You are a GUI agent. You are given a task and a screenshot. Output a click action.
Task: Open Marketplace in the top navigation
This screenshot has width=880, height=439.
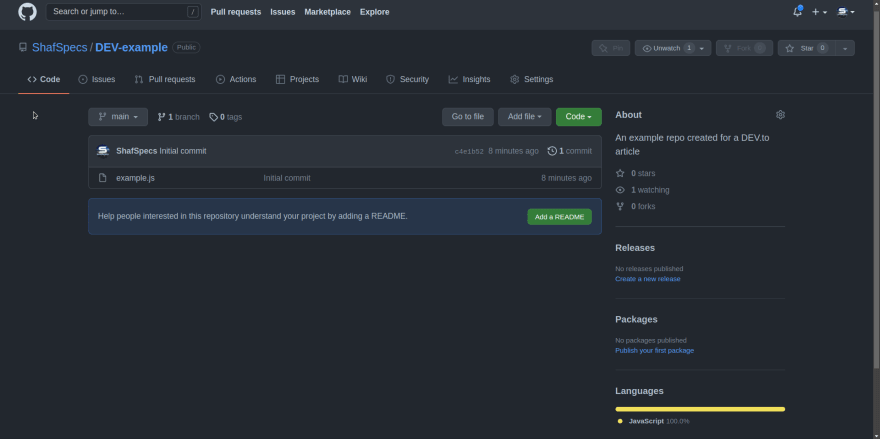pos(328,12)
